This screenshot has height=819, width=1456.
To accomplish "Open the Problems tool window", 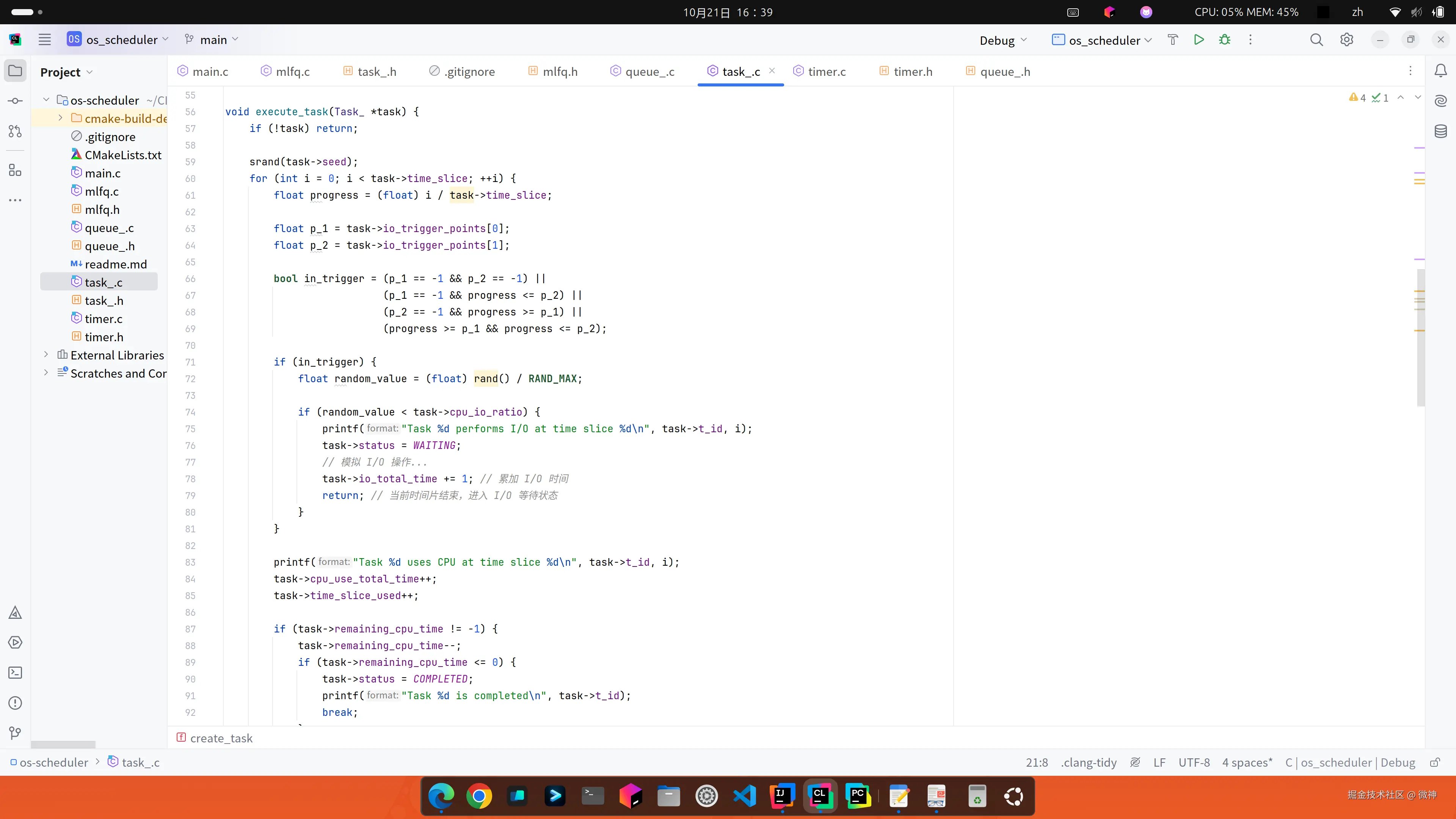I will click(15, 703).
